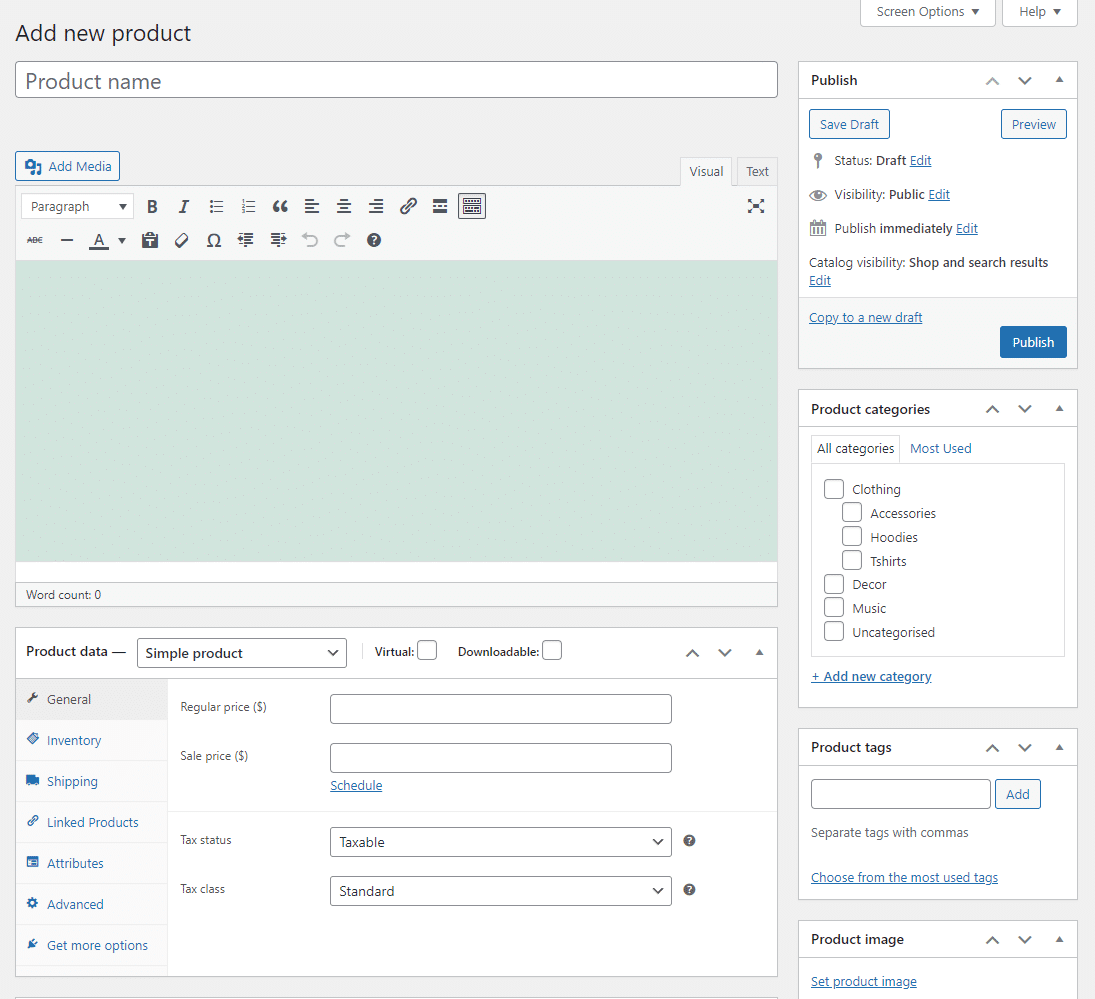The width and height of the screenshot is (1095, 999).
Task: Insert a blockquote
Action: pos(279,206)
